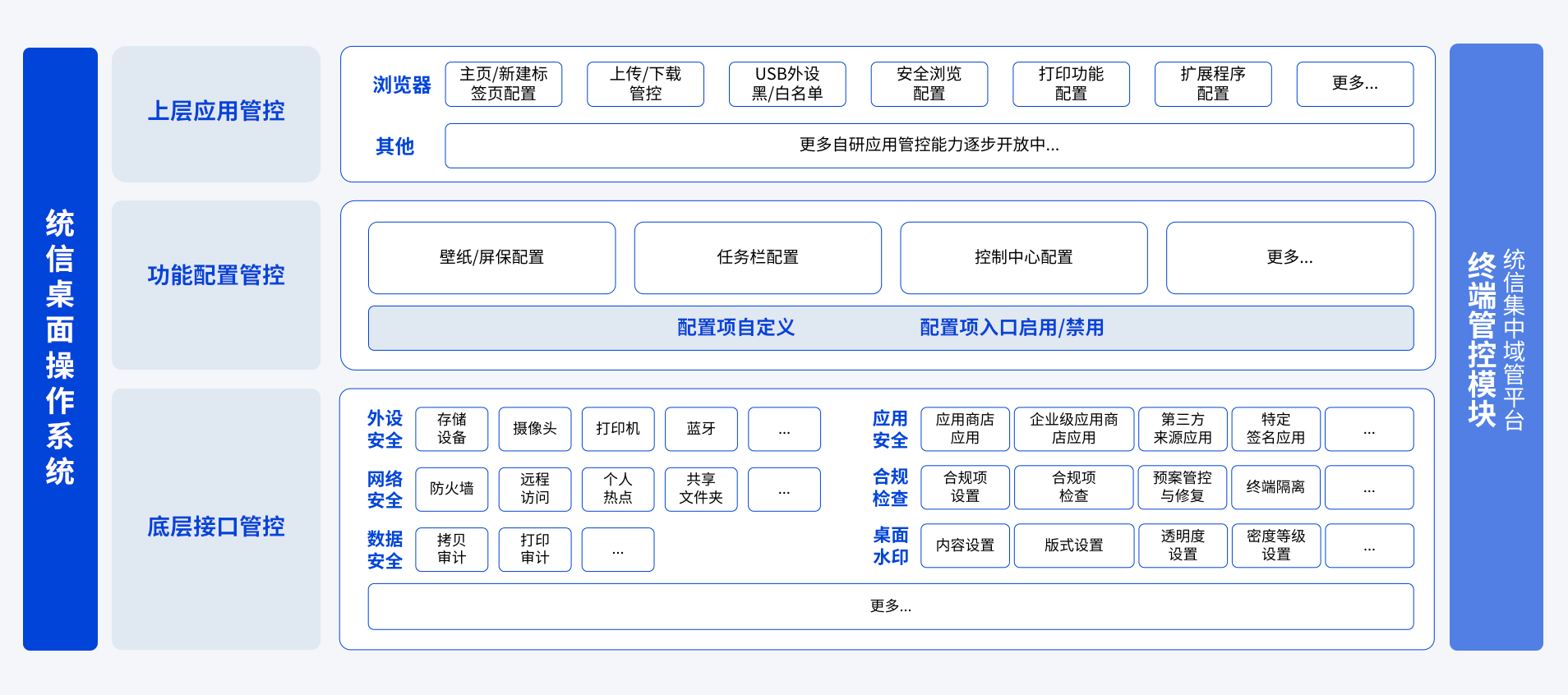Viewport: 1568px width, 695px height.
Task: Click the ellipsis box after 蓝牙
Action: point(784,429)
